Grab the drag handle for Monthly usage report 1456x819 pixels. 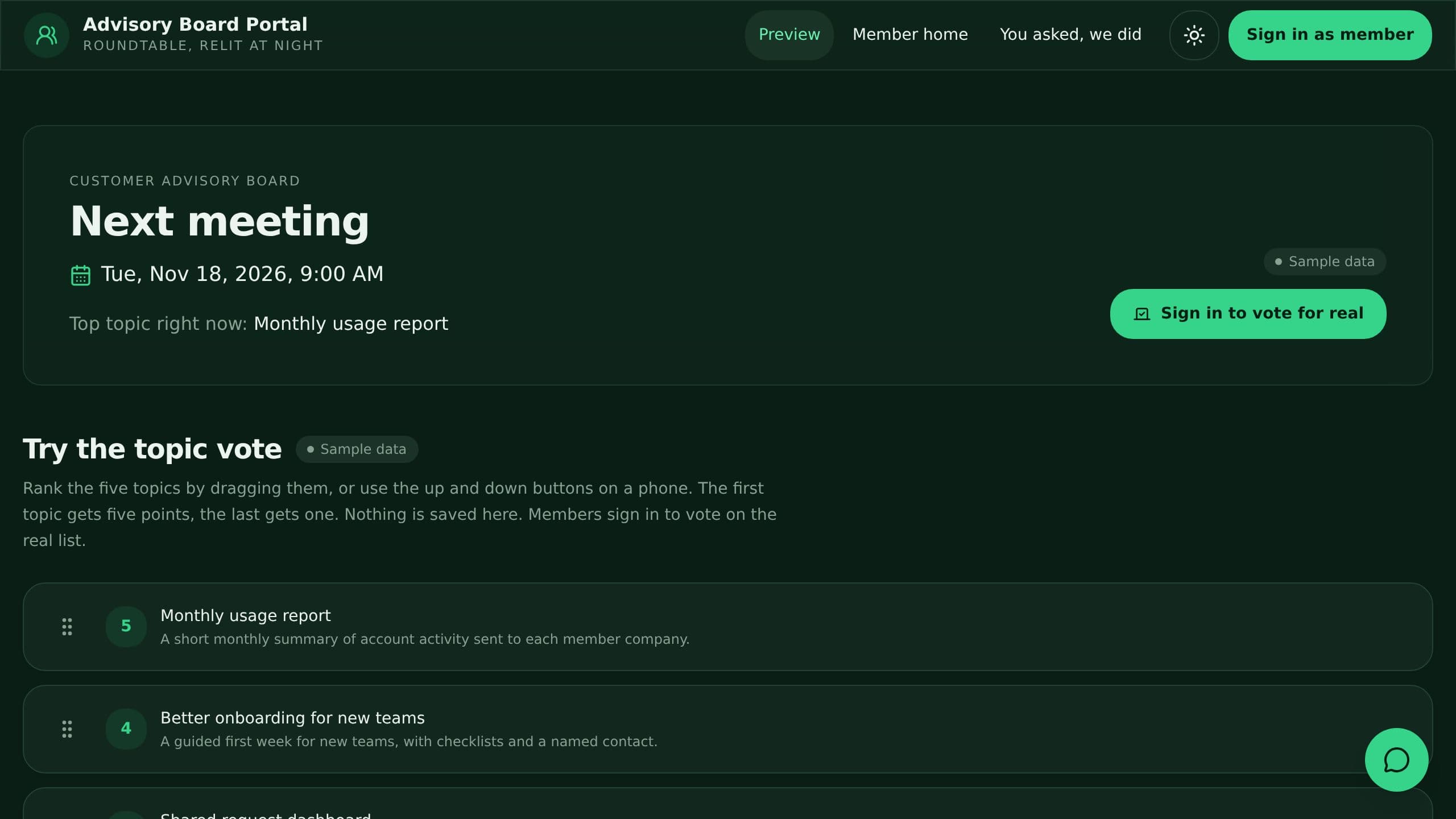pyautogui.click(x=67, y=627)
